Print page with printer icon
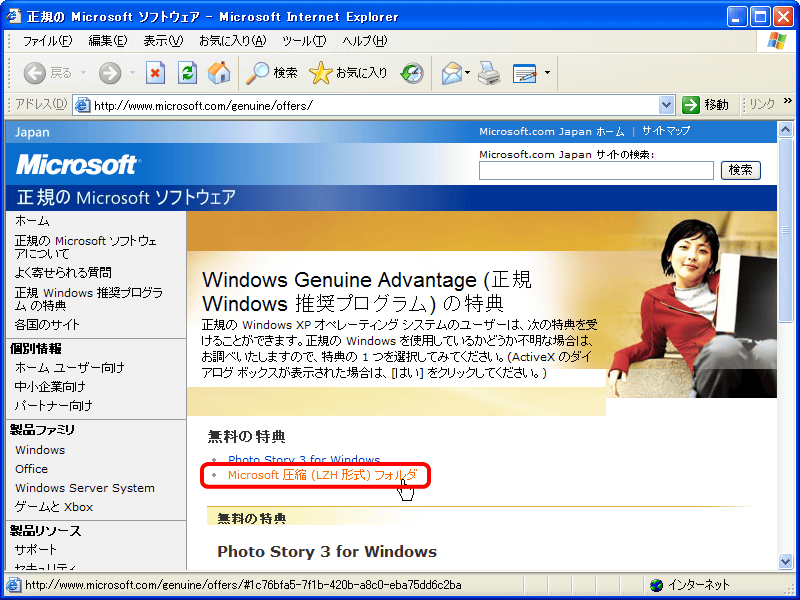Viewport: 800px width, 600px height. (x=489, y=73)
